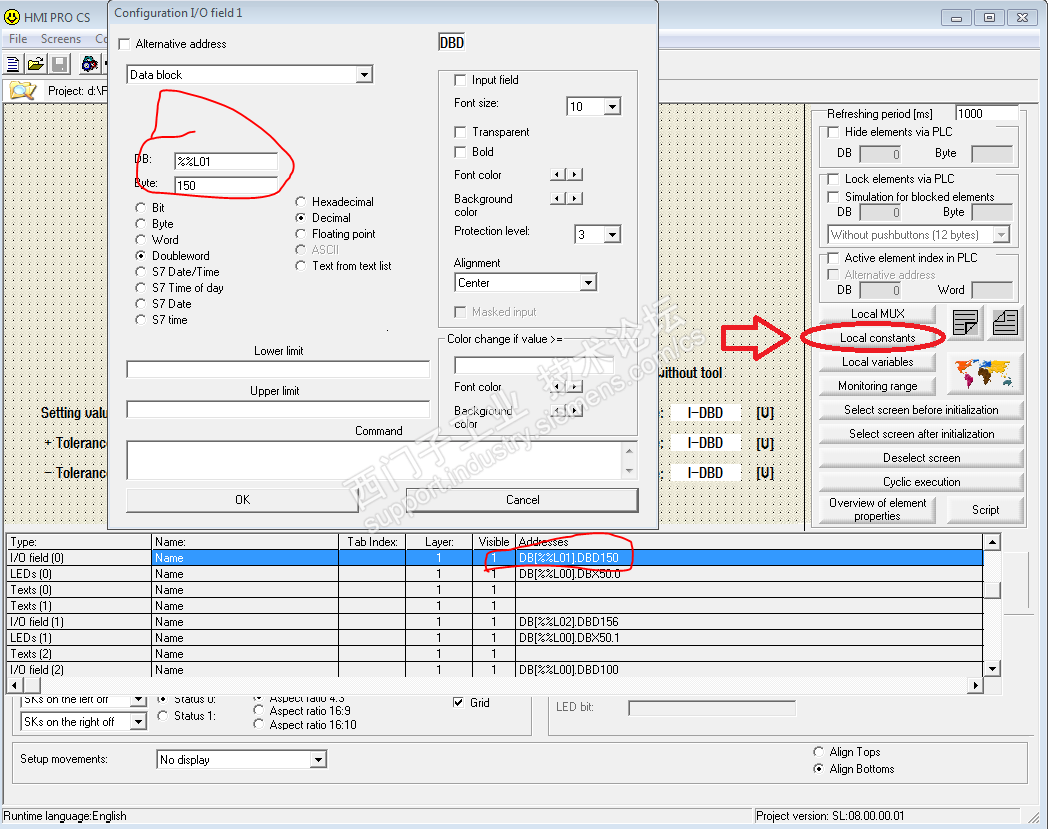Click Background color right arrow
This screenshot has width=1048, height=829.
(x=575, y=199)
